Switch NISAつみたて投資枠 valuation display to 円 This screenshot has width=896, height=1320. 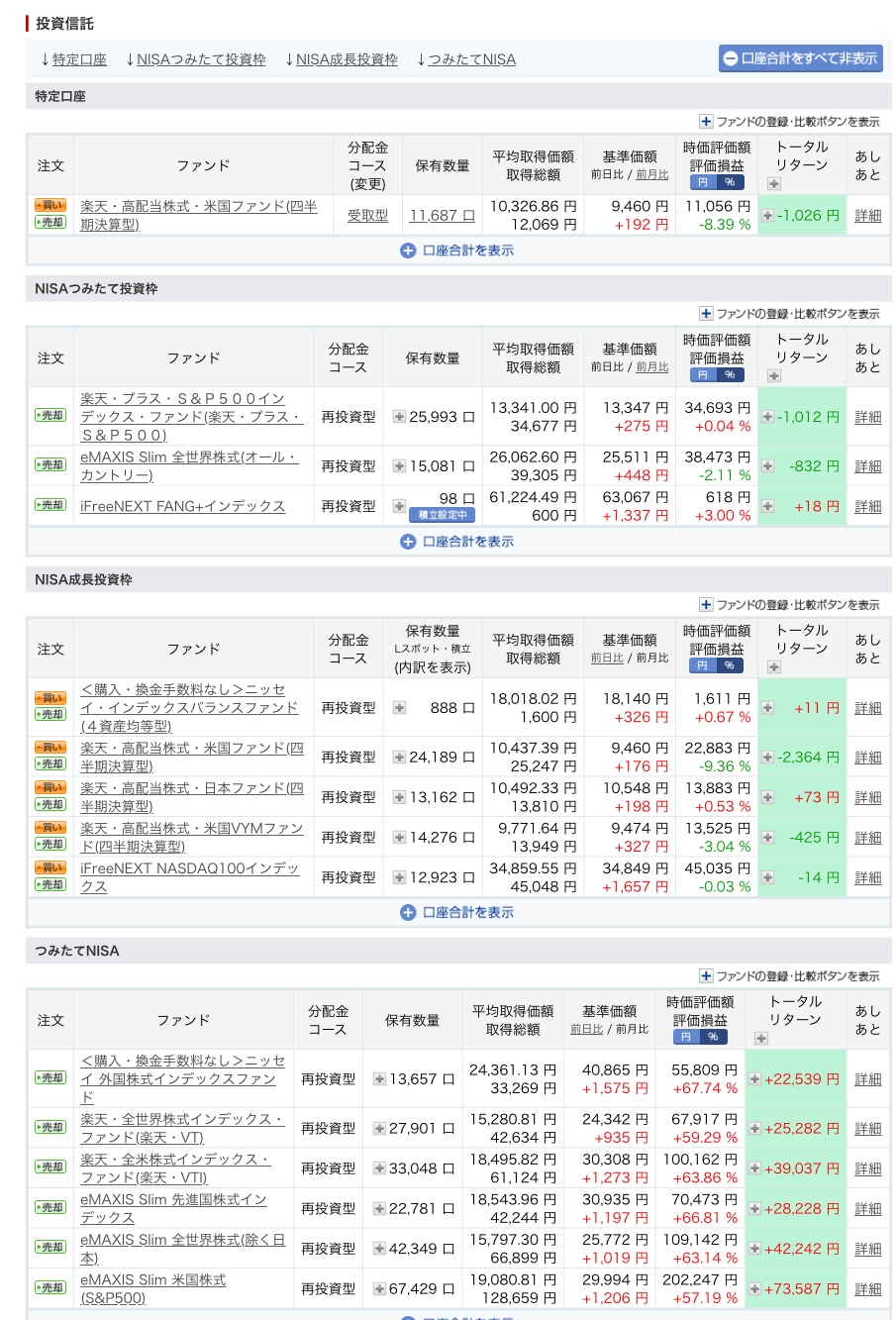point(703,375)
